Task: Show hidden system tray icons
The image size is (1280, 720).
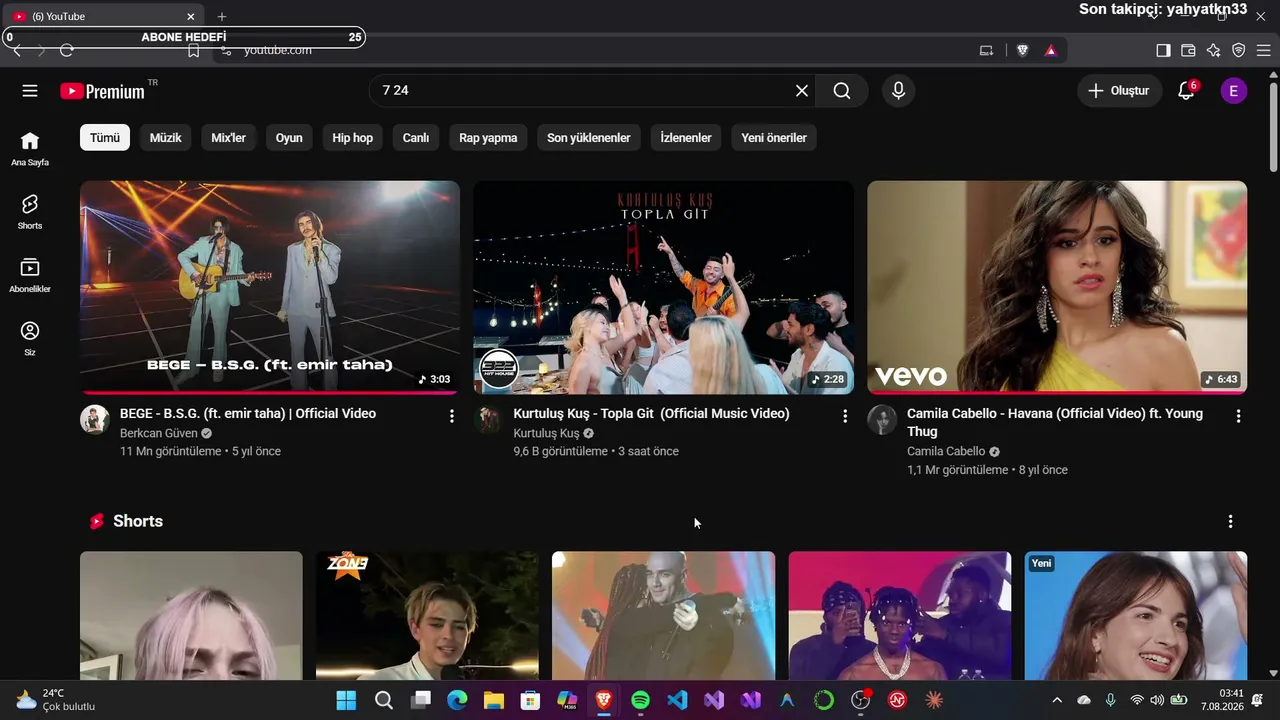Action: coord(1057,700)
